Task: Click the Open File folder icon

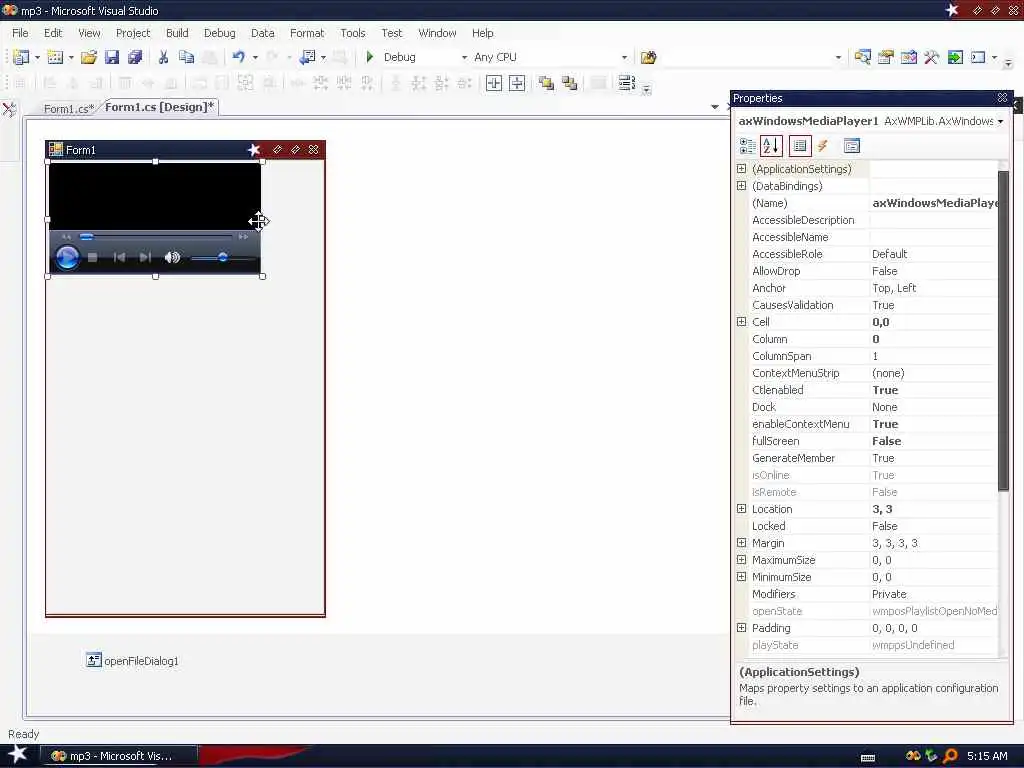Action: pos(89,57)
